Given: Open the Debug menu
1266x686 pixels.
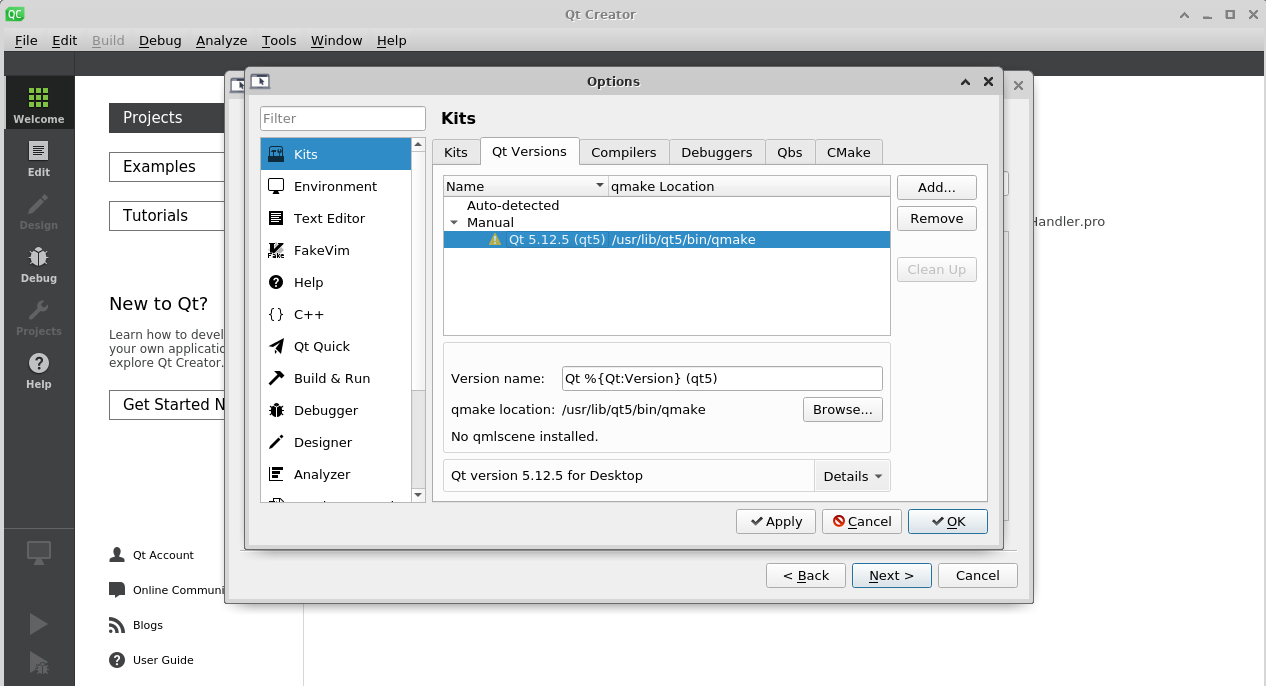Looking at the screenshot, I should 160,40.
